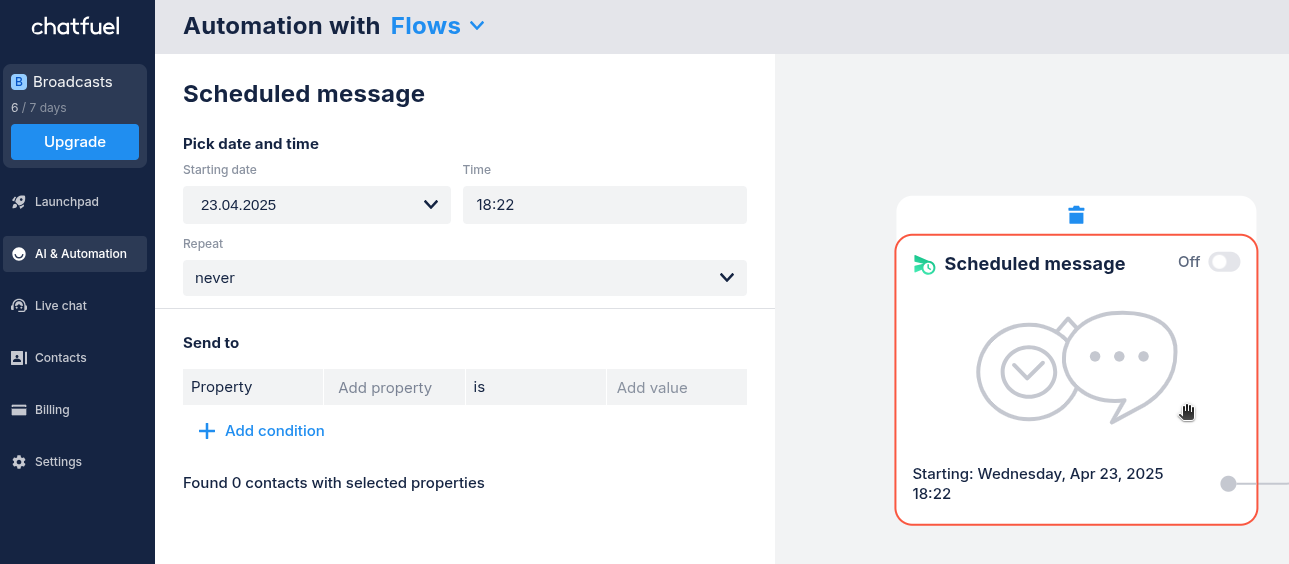
Task: Open the Broadcasts item in the sidebar
Action: click(x=72, y=82)
